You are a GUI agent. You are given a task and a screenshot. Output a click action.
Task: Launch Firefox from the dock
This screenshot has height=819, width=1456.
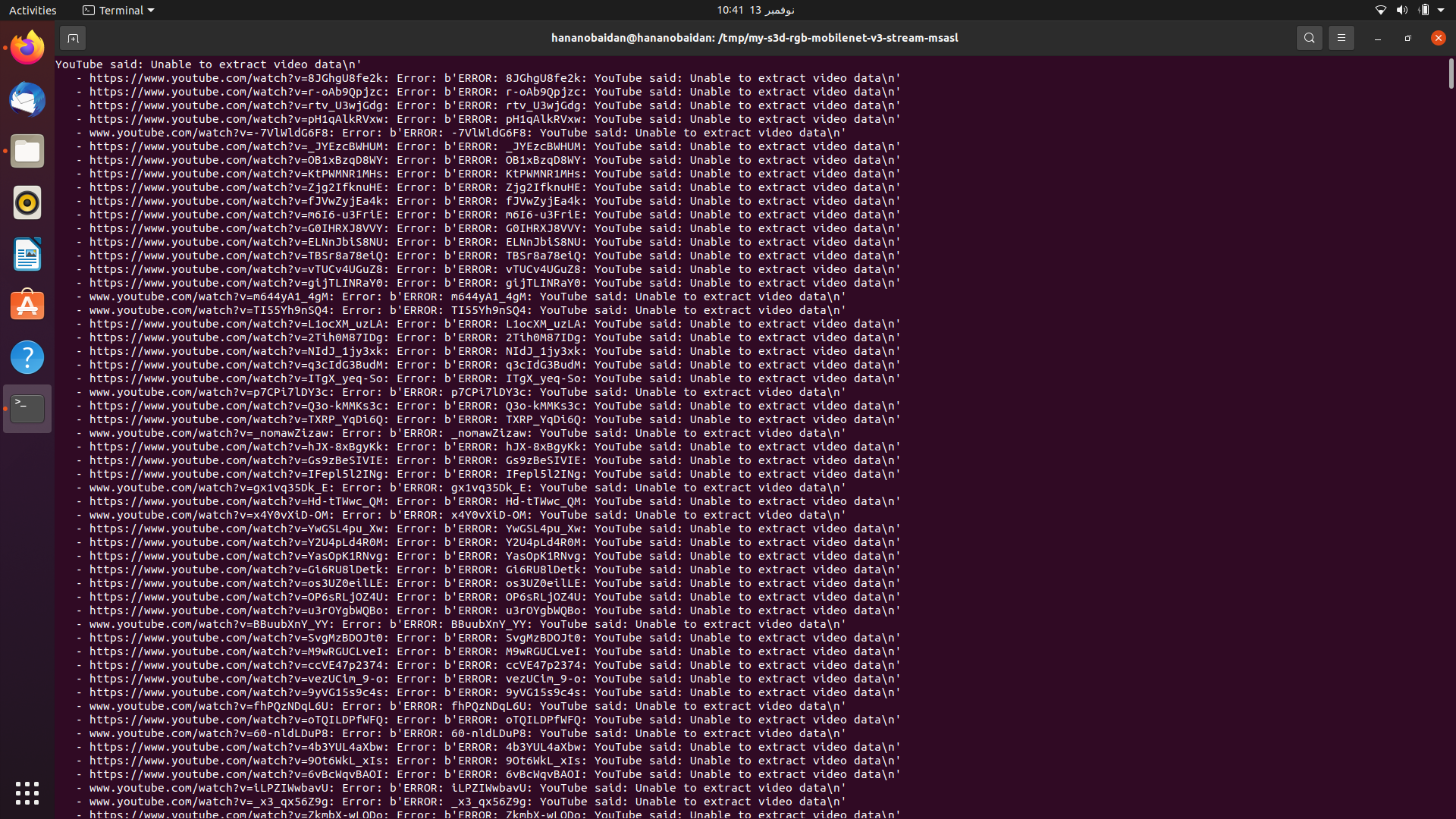click(x=27, y=46)
